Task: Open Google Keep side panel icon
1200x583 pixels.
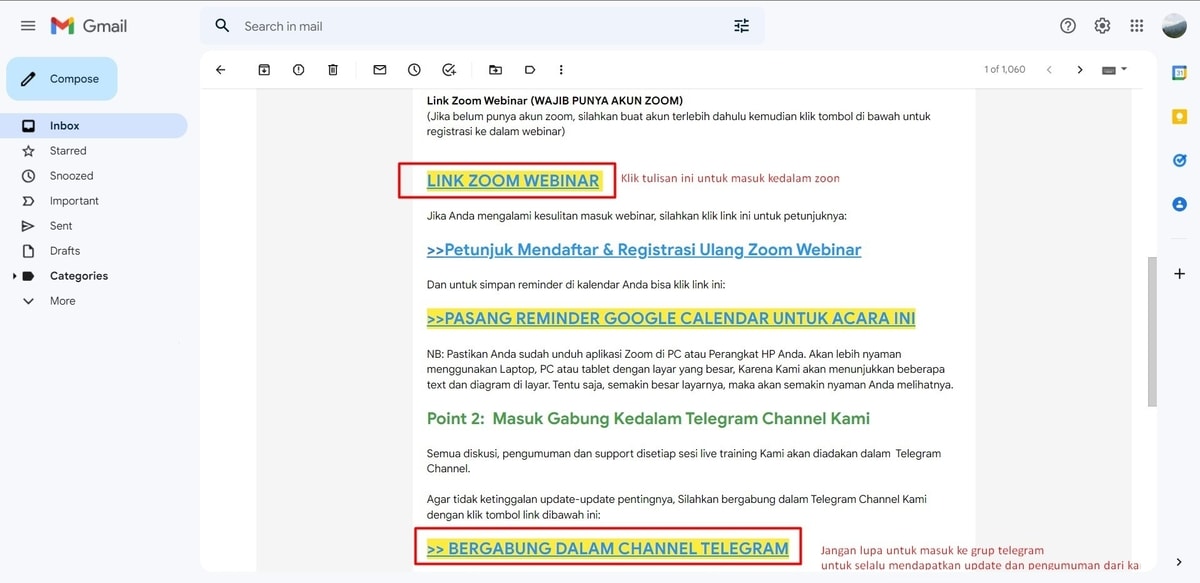Action: pyautogui.click(x=1179, y=117)
